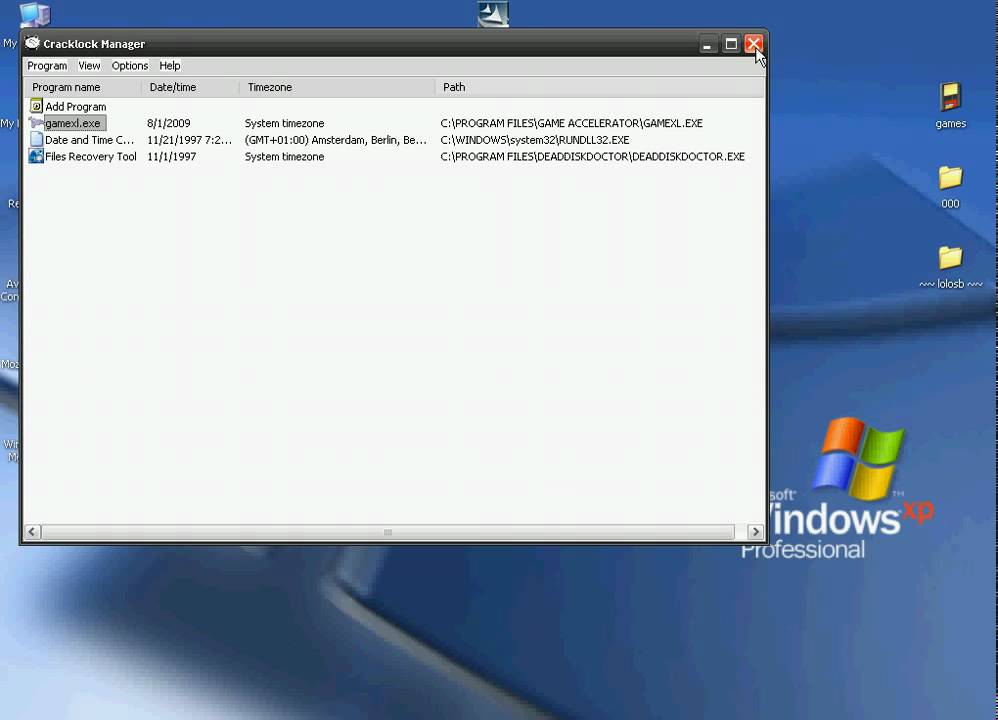
Task: Select the Add Program label
Action: (x=76, y=106)
